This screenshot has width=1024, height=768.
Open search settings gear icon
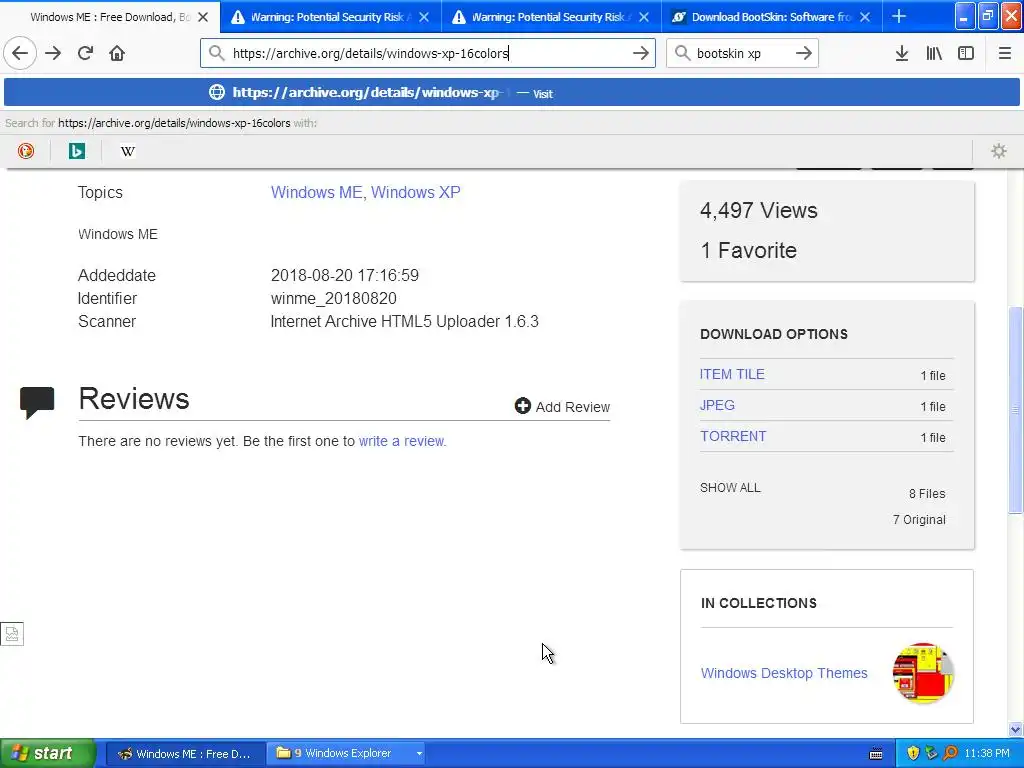[999, 151]
